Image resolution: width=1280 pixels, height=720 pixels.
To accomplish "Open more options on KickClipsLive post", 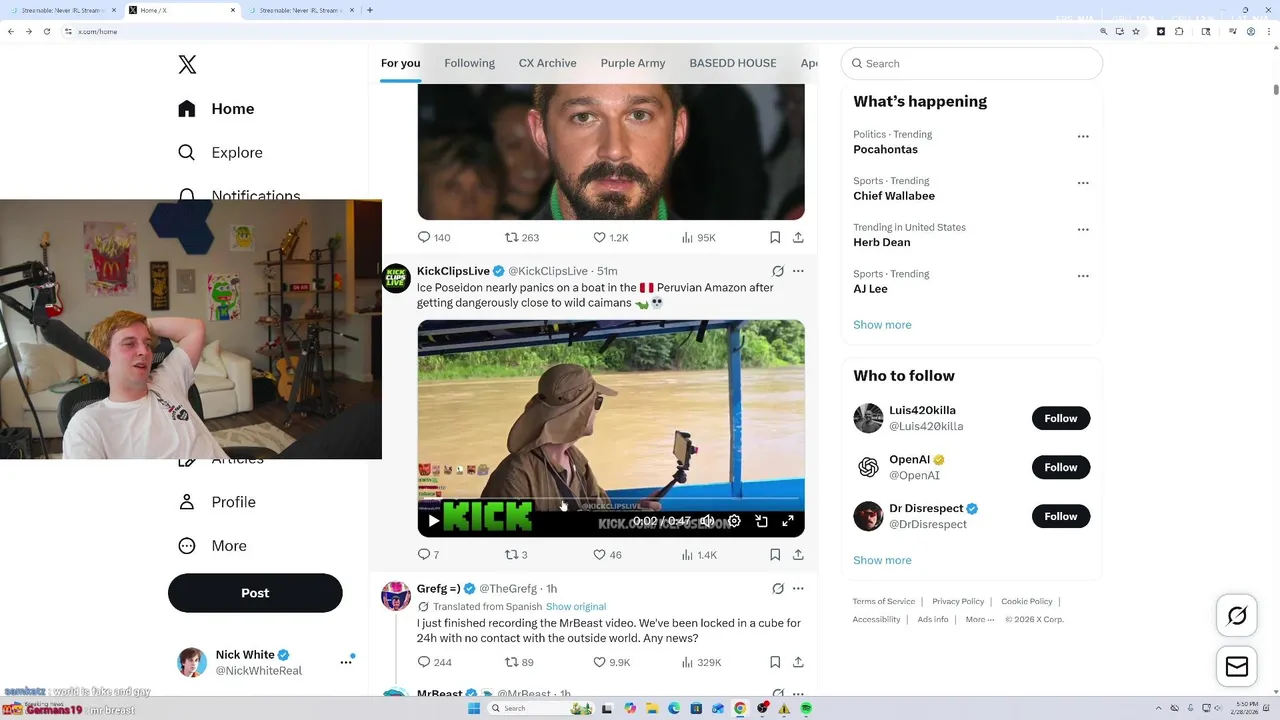I will [798, 271].
